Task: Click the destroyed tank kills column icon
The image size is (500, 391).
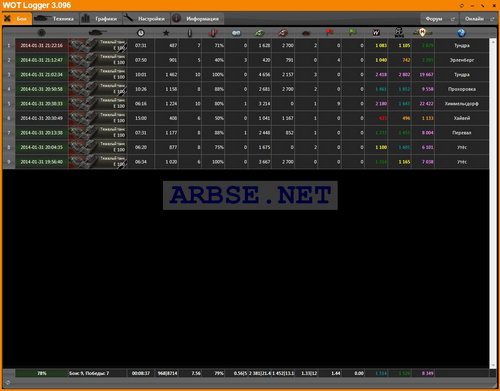Action: pyautogui.click(x=306, y=33)
